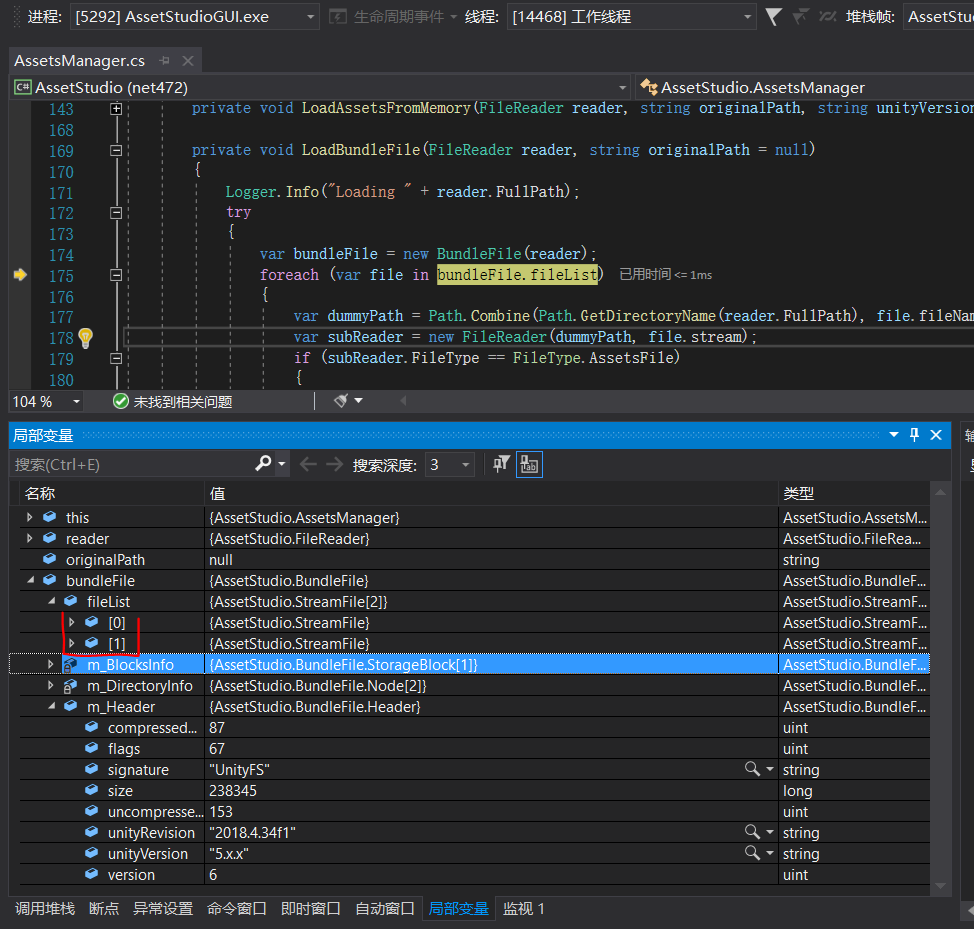Viewport: 974px width, 929px height.
Task: Switch to the 自动窗口 tab
Action: (x=385, y=909)
